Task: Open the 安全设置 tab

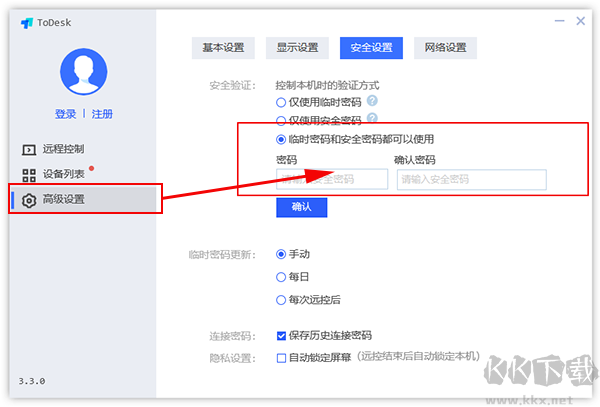Action: point(371,48)
